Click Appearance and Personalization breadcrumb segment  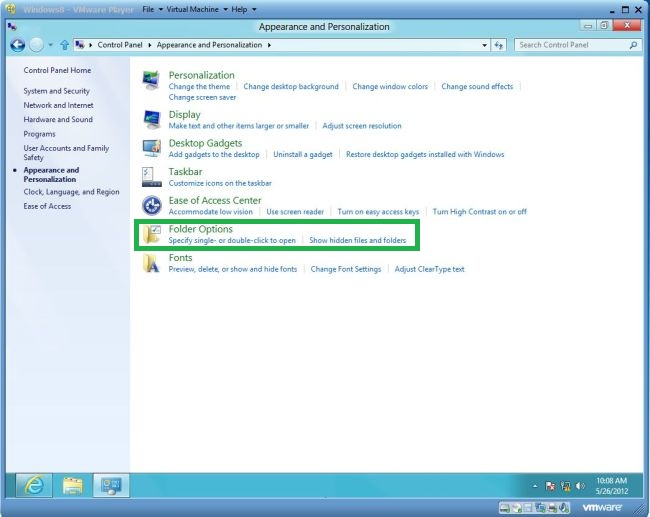click(x=209, y=45)
